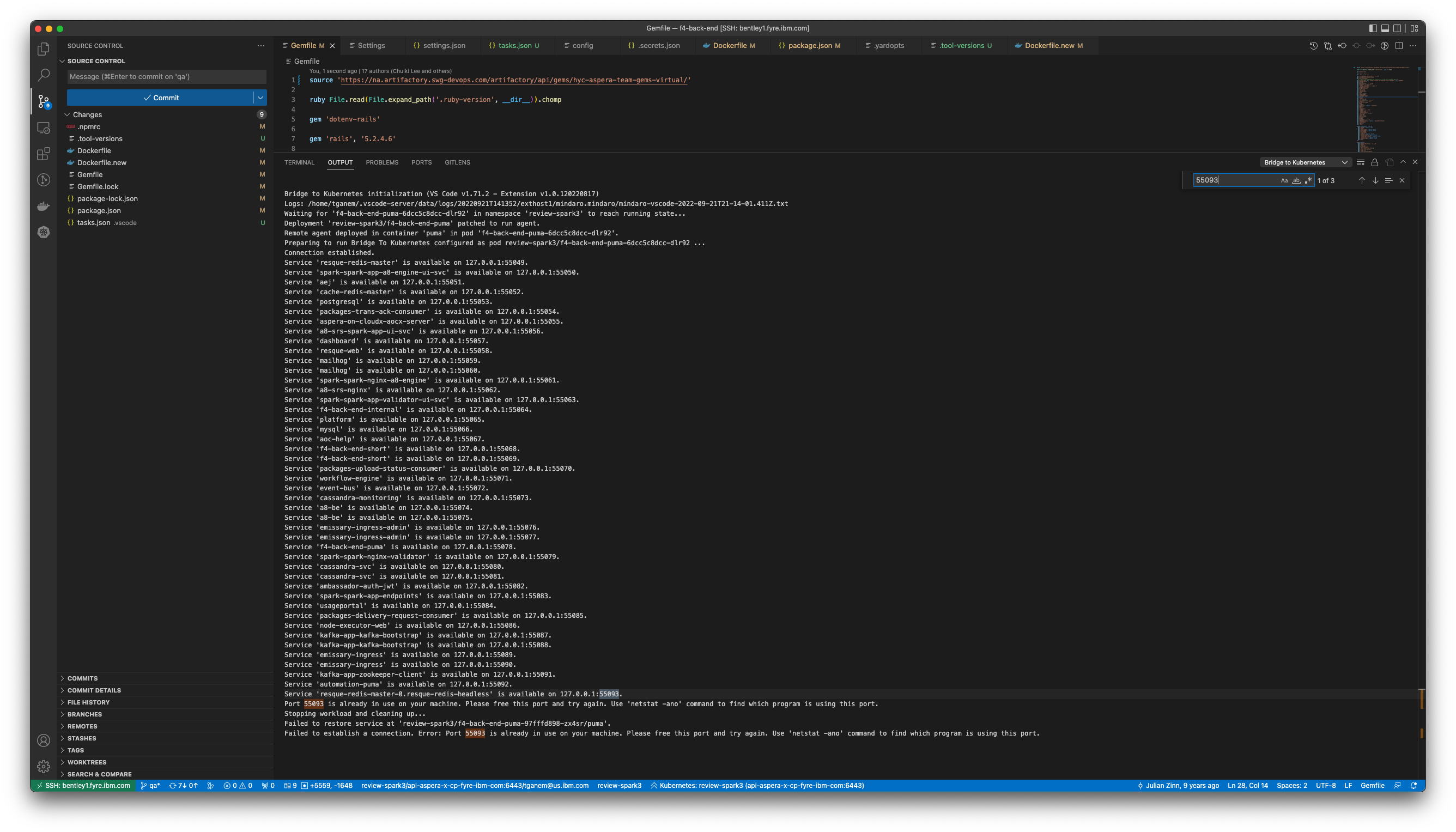Open the Kubernetes view in activity bar

click(44, 232)
